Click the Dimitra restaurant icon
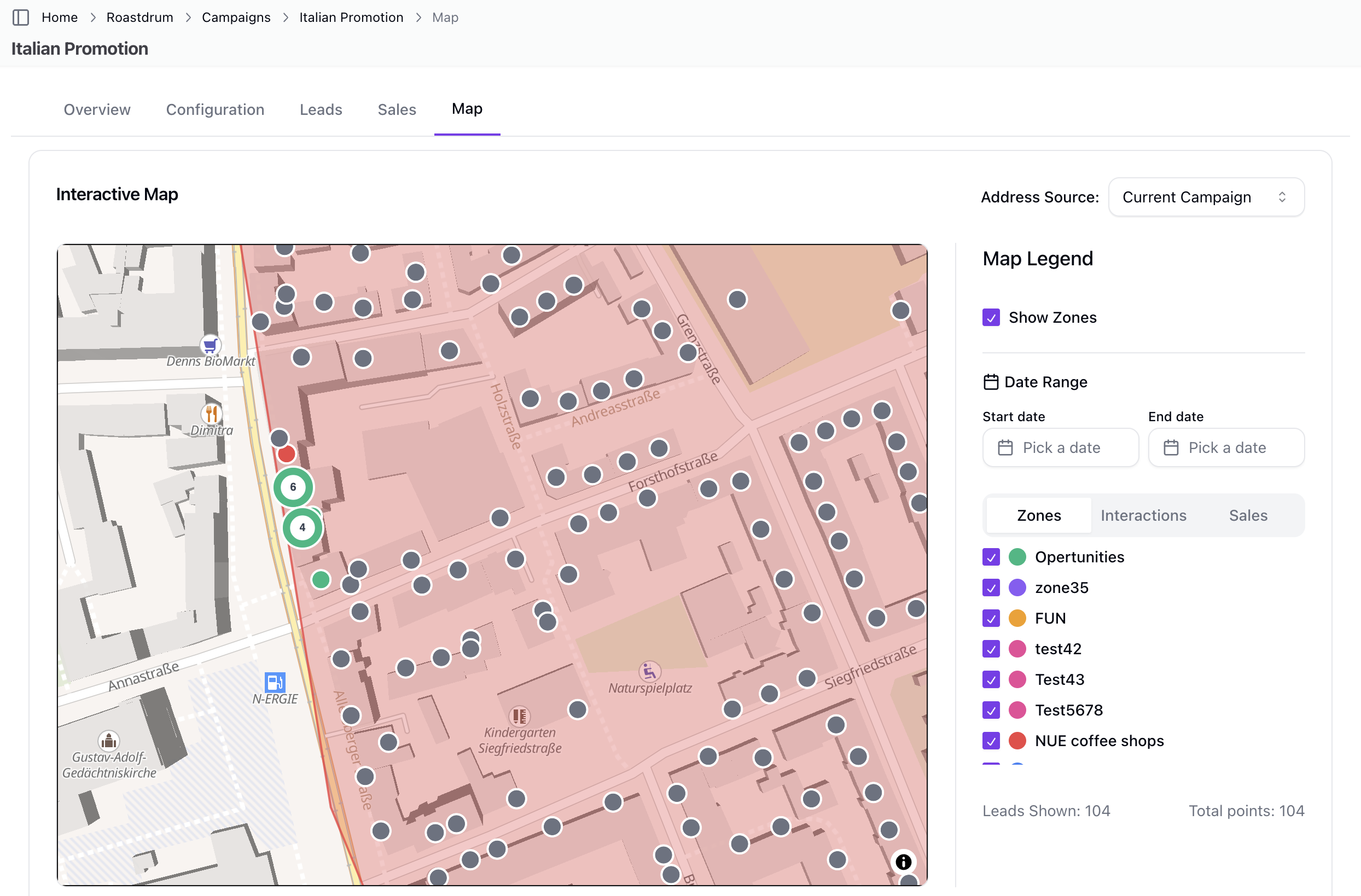This screenshot has height=896, width=1361. pyautogui.click(x=212, y=414)
